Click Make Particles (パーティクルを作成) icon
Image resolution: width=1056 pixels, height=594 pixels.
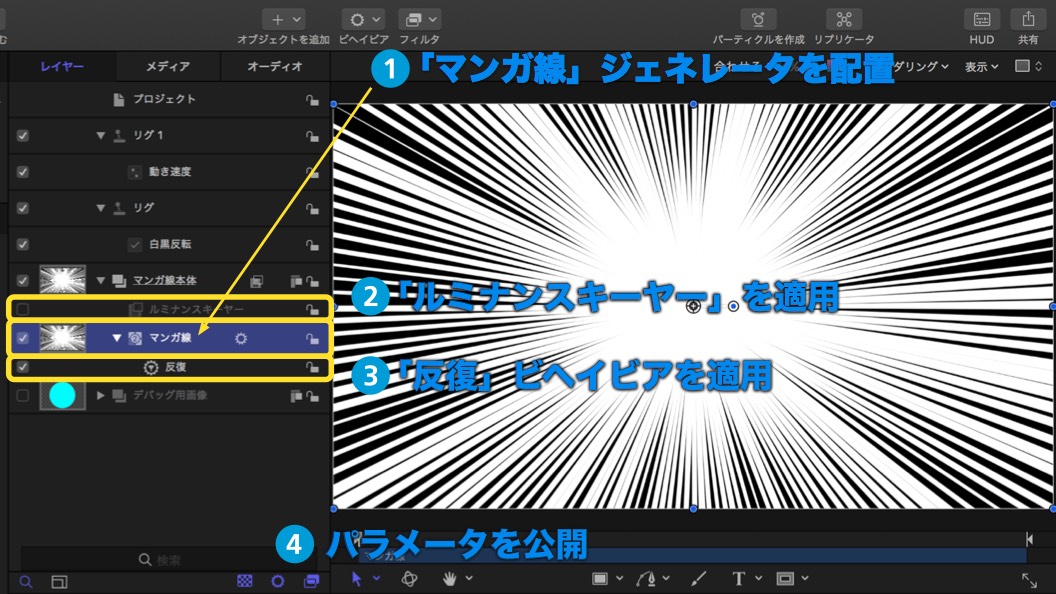[758, 20]
